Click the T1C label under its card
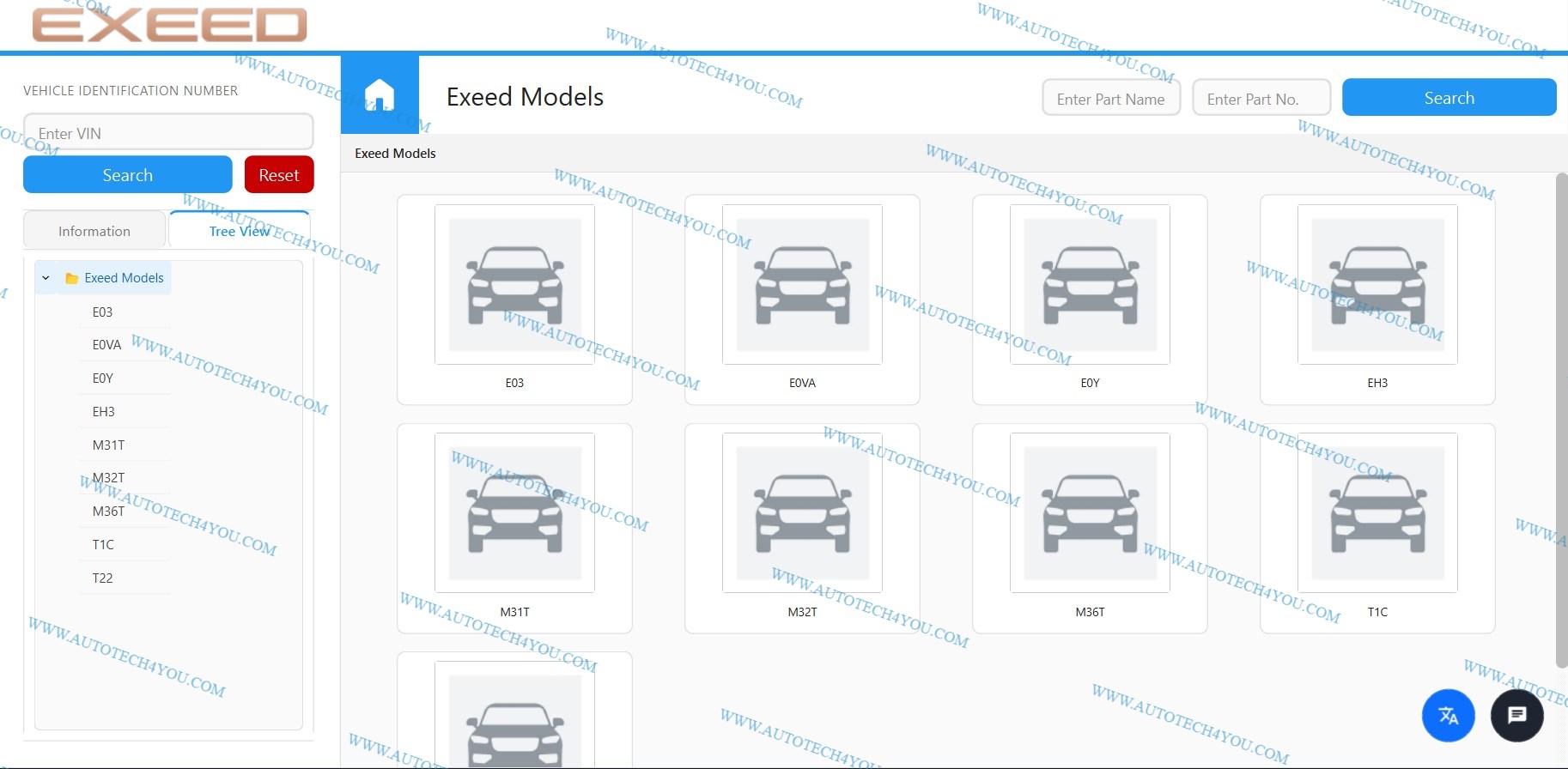Viewport: 1568px width, 769px height. click(1377, 612)
